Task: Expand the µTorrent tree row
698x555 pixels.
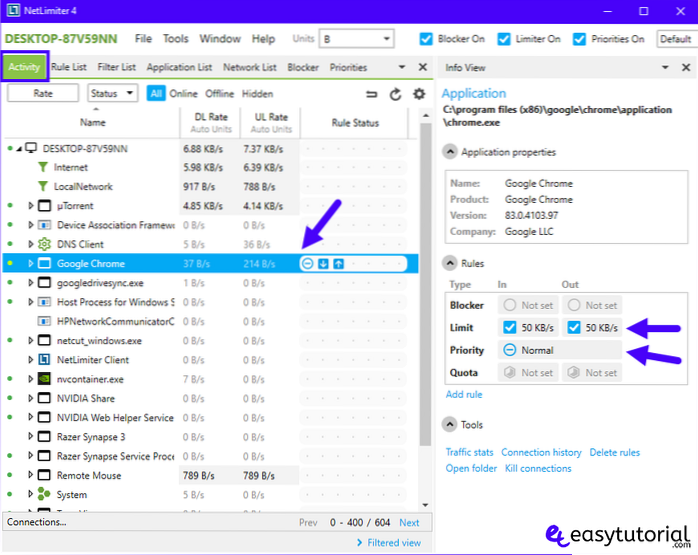Action: (x=30, y=206)
